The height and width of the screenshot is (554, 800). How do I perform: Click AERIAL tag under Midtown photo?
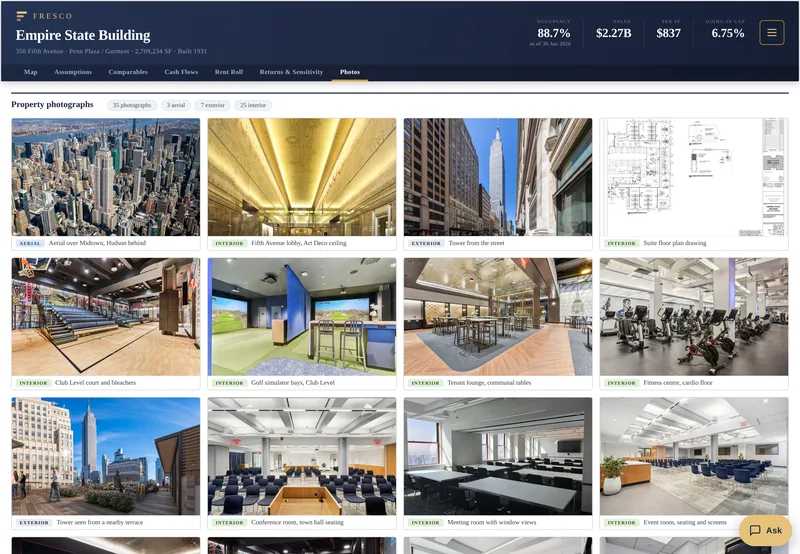coord(30,243)
